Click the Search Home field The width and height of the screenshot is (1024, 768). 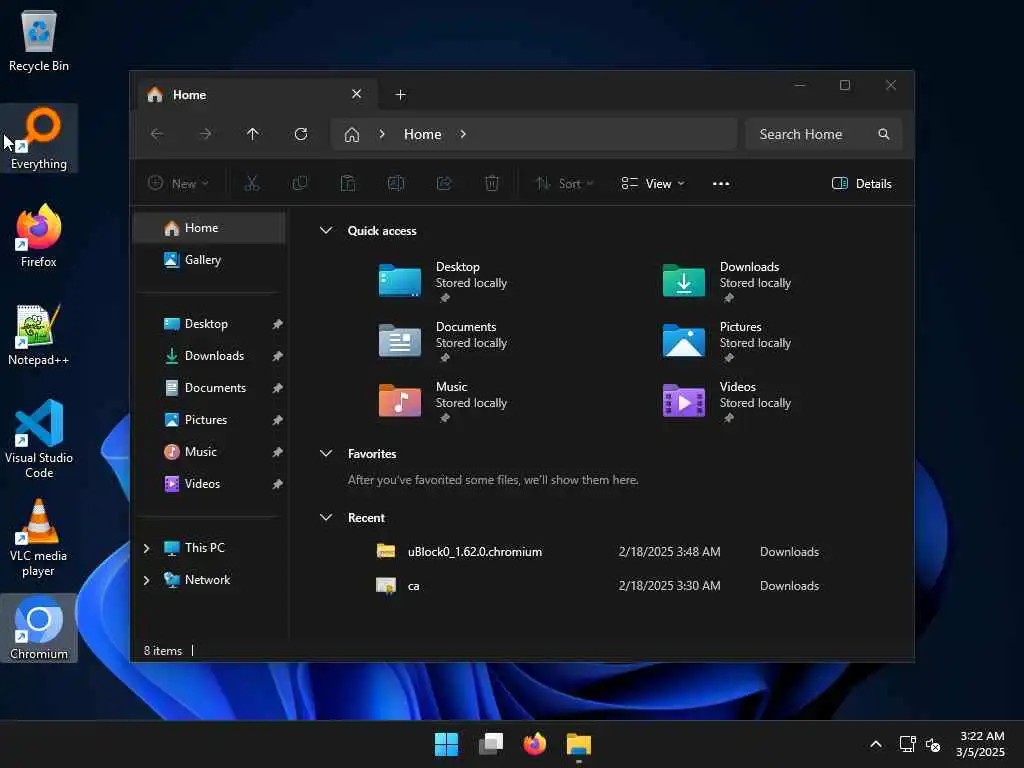[824, 134]
